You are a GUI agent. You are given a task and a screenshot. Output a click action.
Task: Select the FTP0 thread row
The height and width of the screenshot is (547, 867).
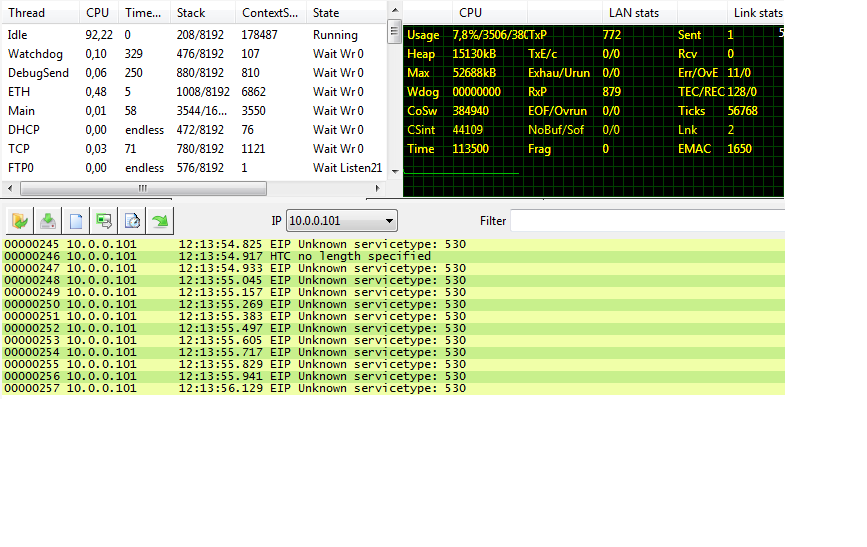coord(195,168)
